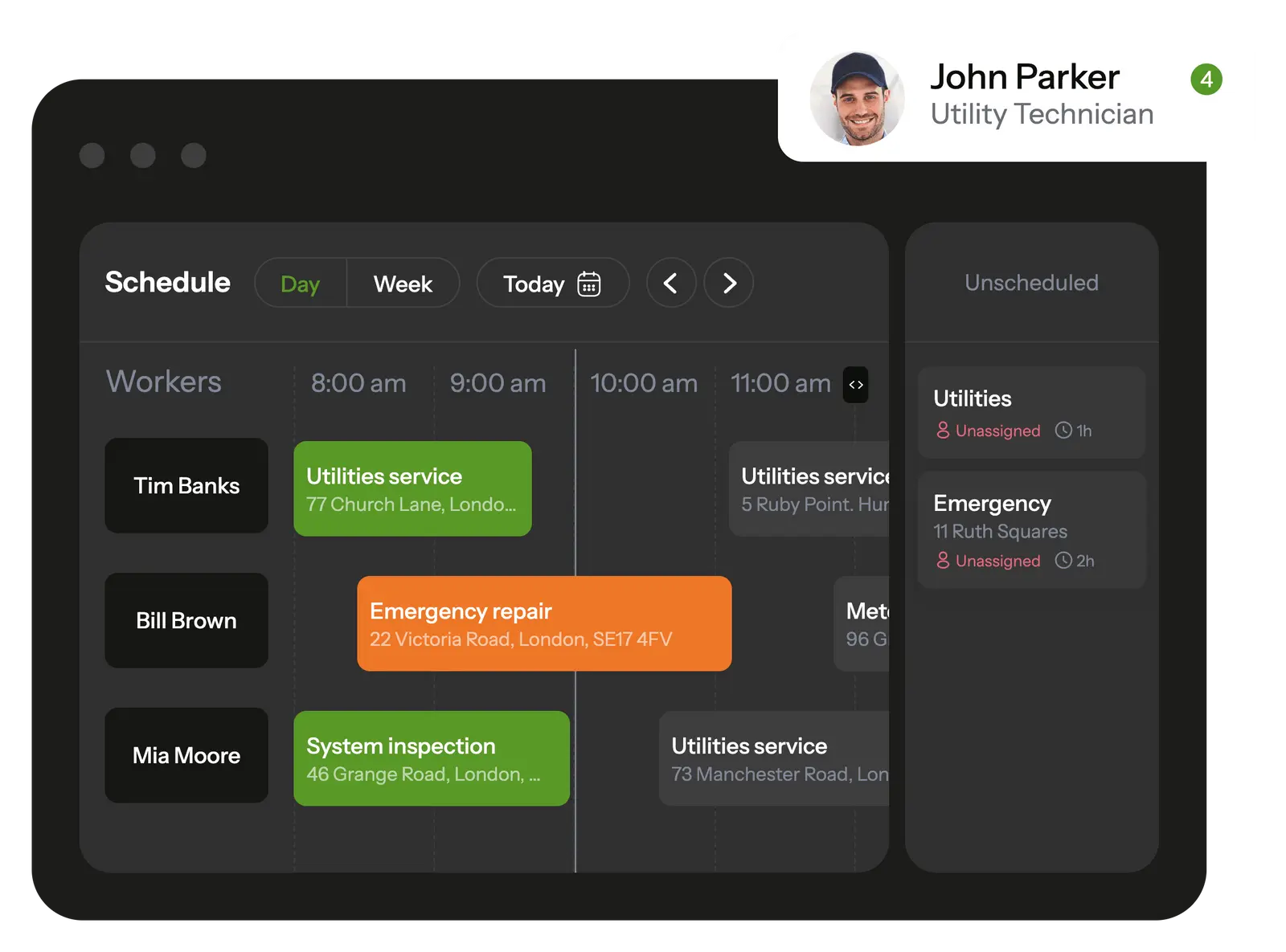Select worker Tim Banks

[x=186, y=486]
